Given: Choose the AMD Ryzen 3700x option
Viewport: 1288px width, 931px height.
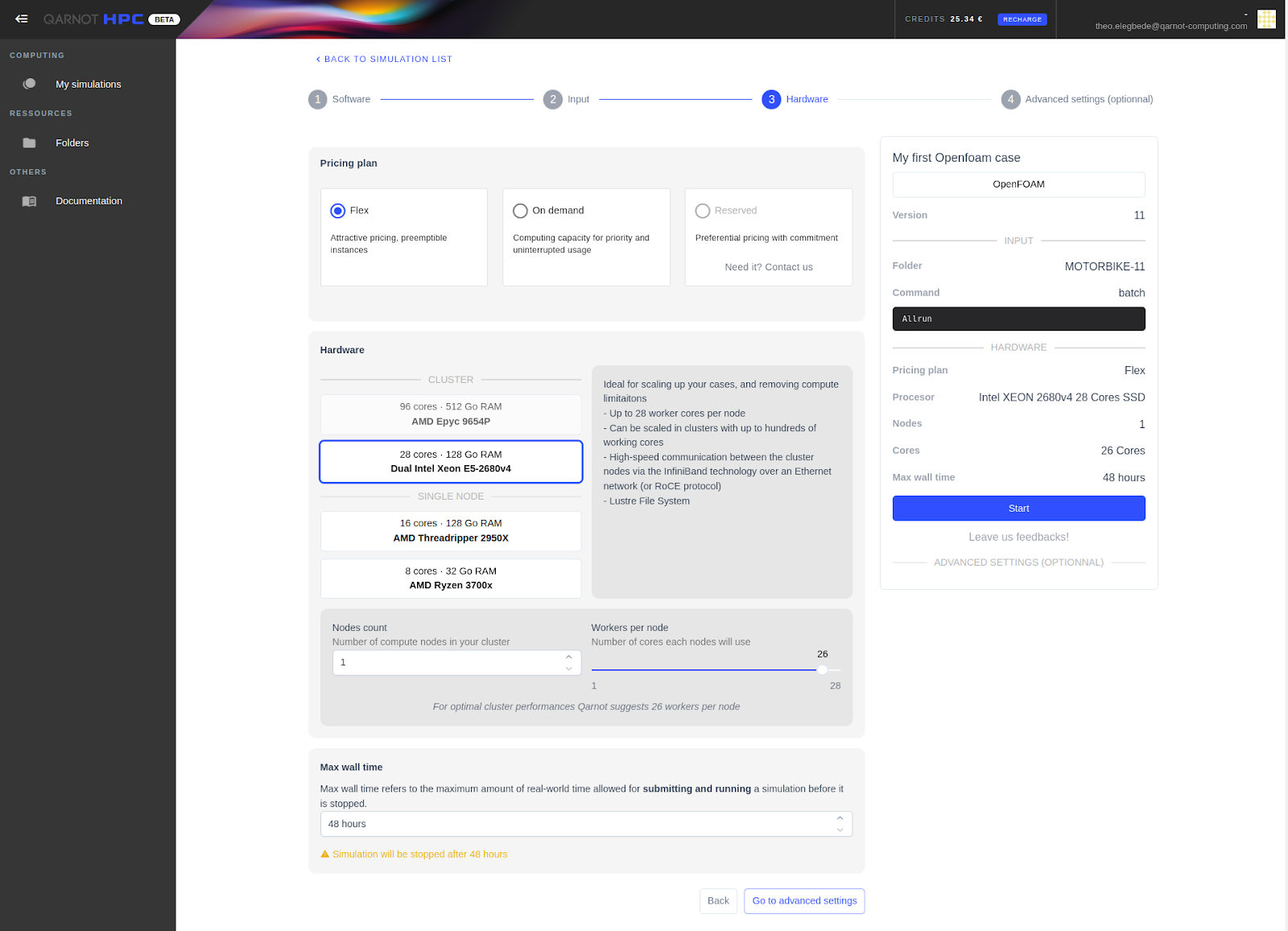Looking at the screenshot, I should coord(451,579).
